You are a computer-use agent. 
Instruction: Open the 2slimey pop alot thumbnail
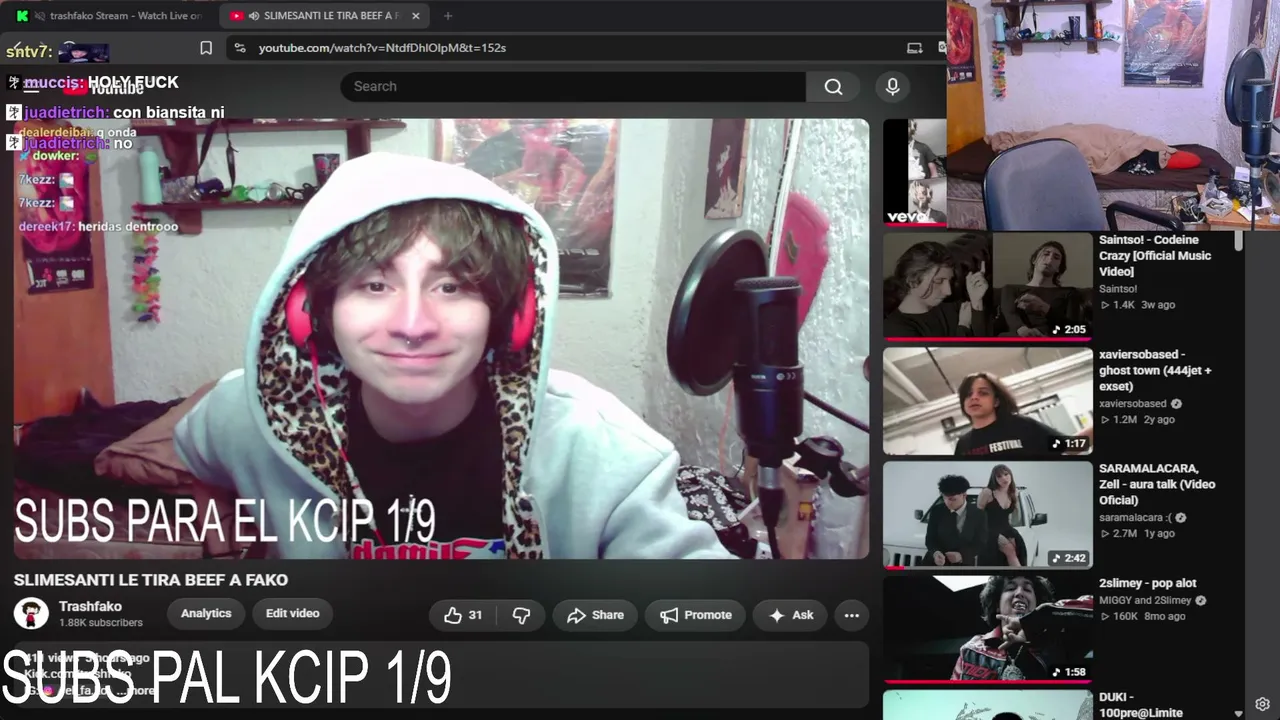[x=987, y=629]
